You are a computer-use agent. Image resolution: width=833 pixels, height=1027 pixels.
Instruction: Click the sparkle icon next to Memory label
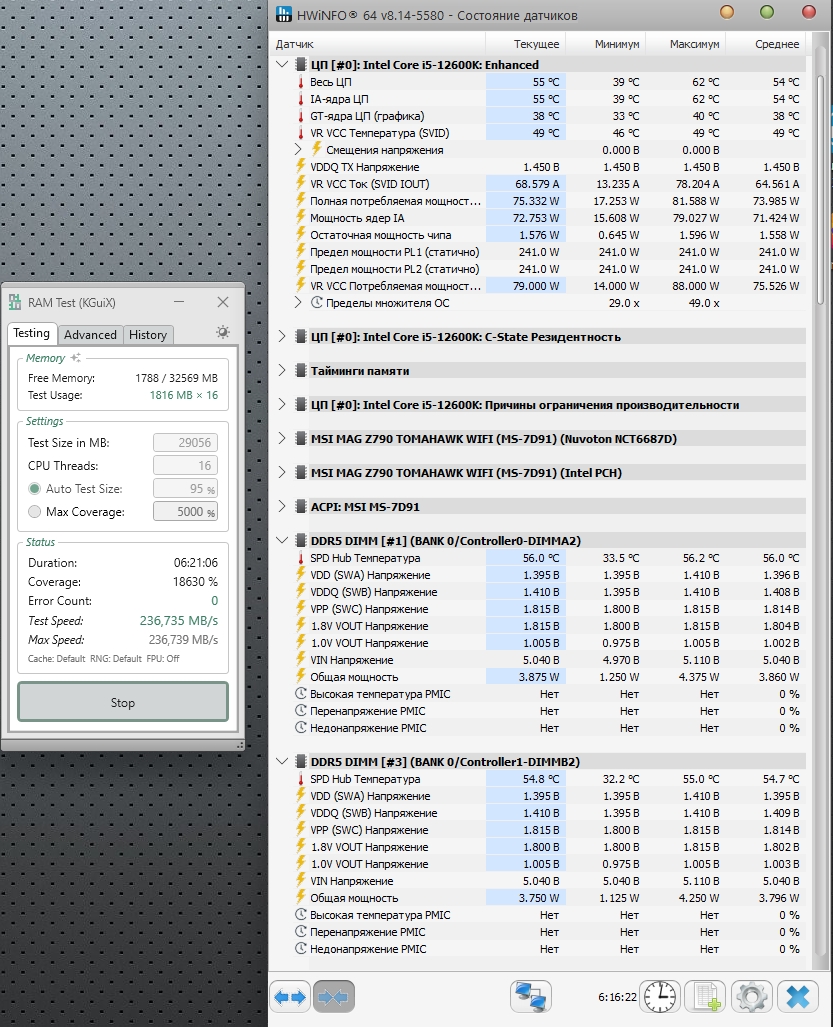(76, 358)
